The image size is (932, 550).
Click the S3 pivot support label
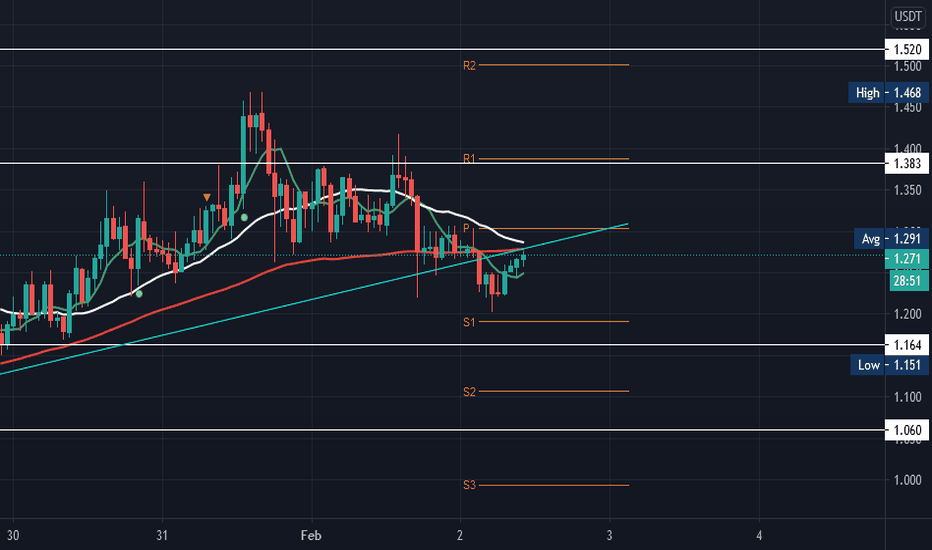click(470, 485)
